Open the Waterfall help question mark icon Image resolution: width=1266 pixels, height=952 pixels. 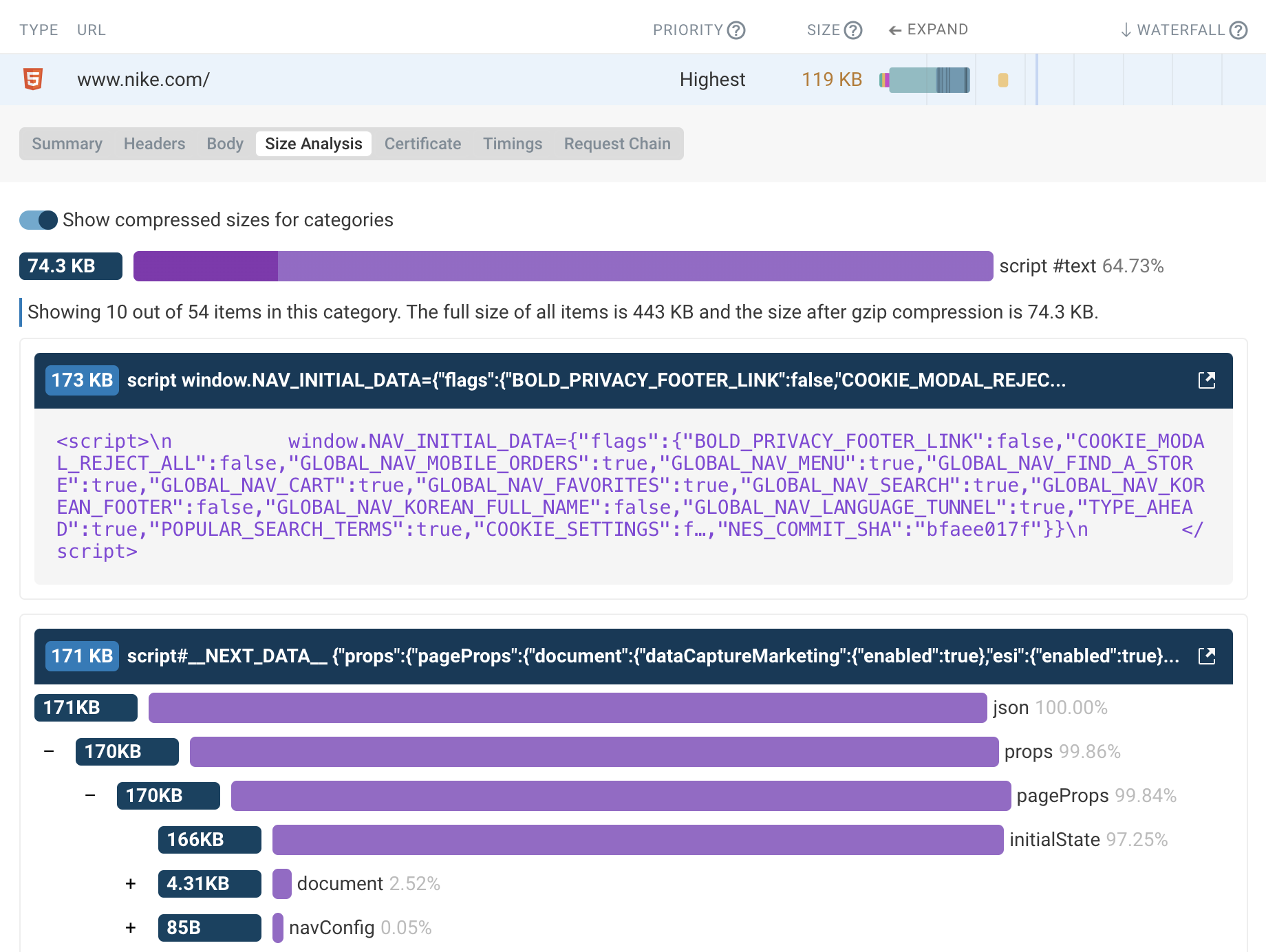pos(1238,30)
